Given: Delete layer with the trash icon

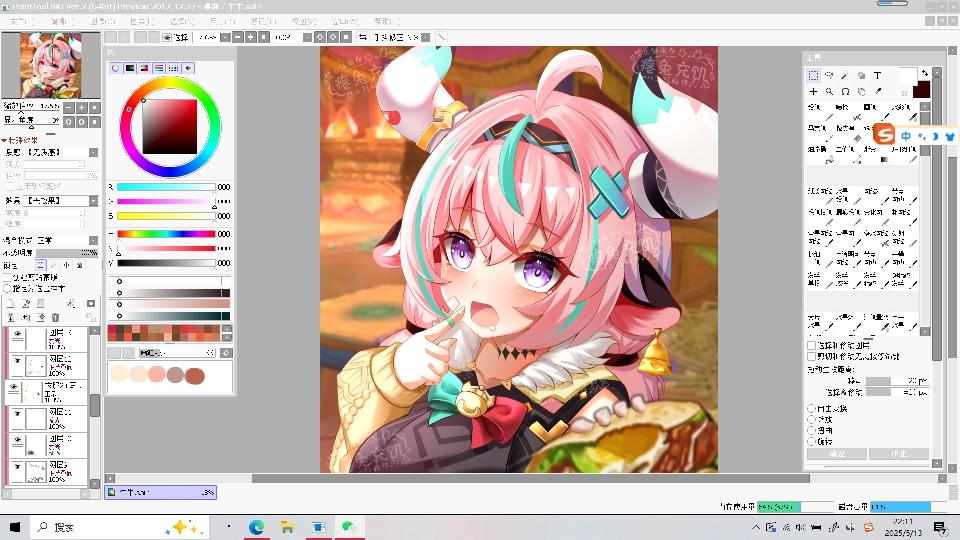Looking at the screenshot, I should [x=55, y=317].
